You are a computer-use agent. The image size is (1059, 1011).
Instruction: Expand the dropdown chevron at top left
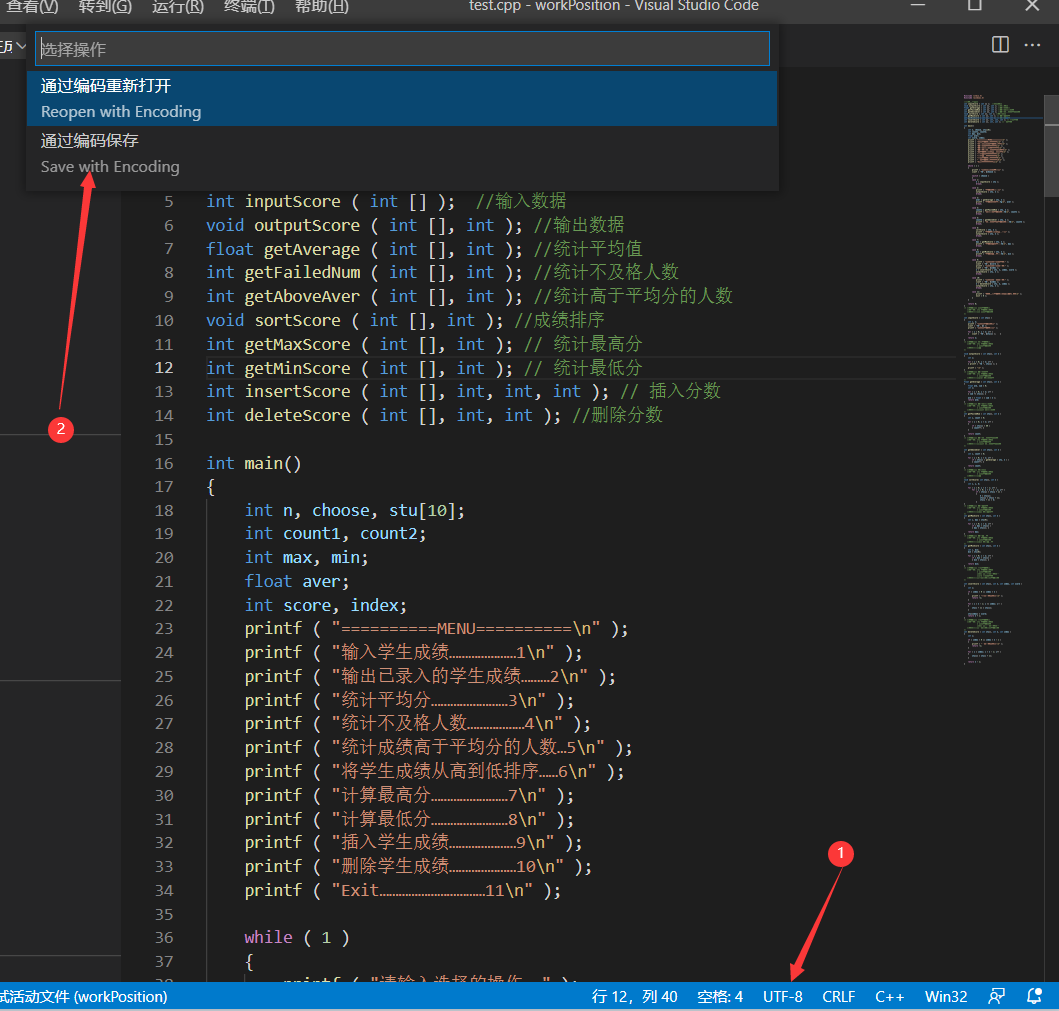click(21, 46)
